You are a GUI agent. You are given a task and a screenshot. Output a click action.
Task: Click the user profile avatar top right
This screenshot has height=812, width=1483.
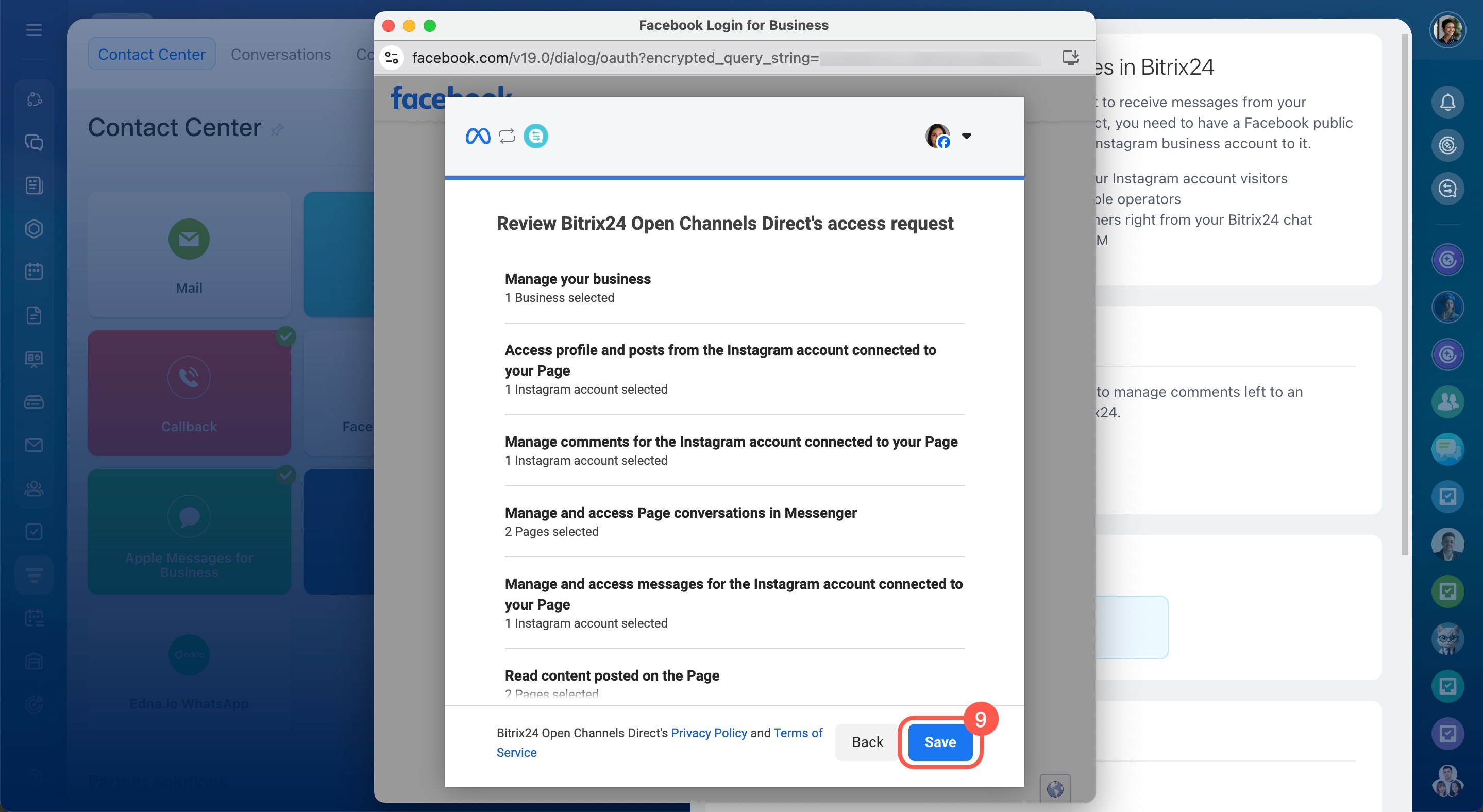click(1447, 30)
